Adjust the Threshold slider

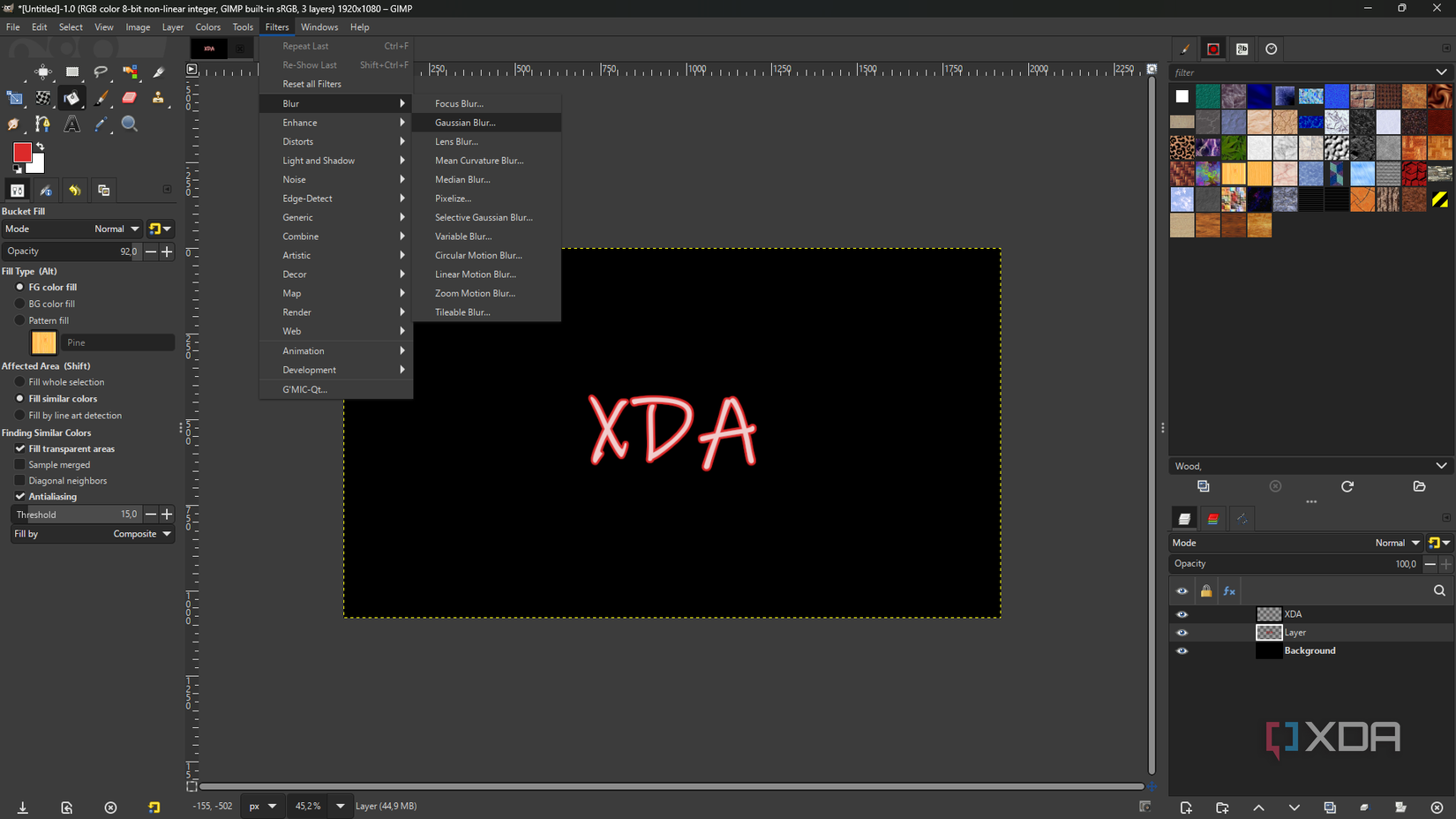point(76,515)
